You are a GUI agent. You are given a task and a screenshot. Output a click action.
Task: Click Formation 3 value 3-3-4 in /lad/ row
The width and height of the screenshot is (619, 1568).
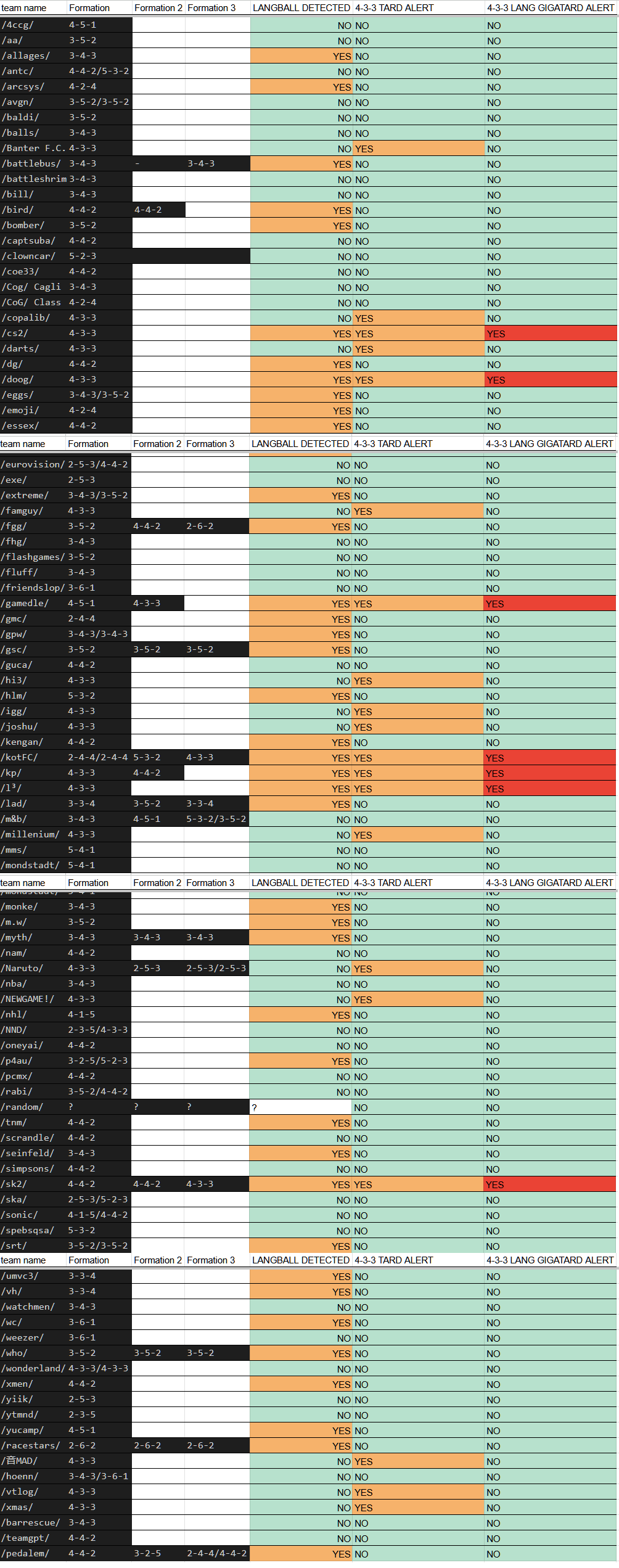pos(216,804)
